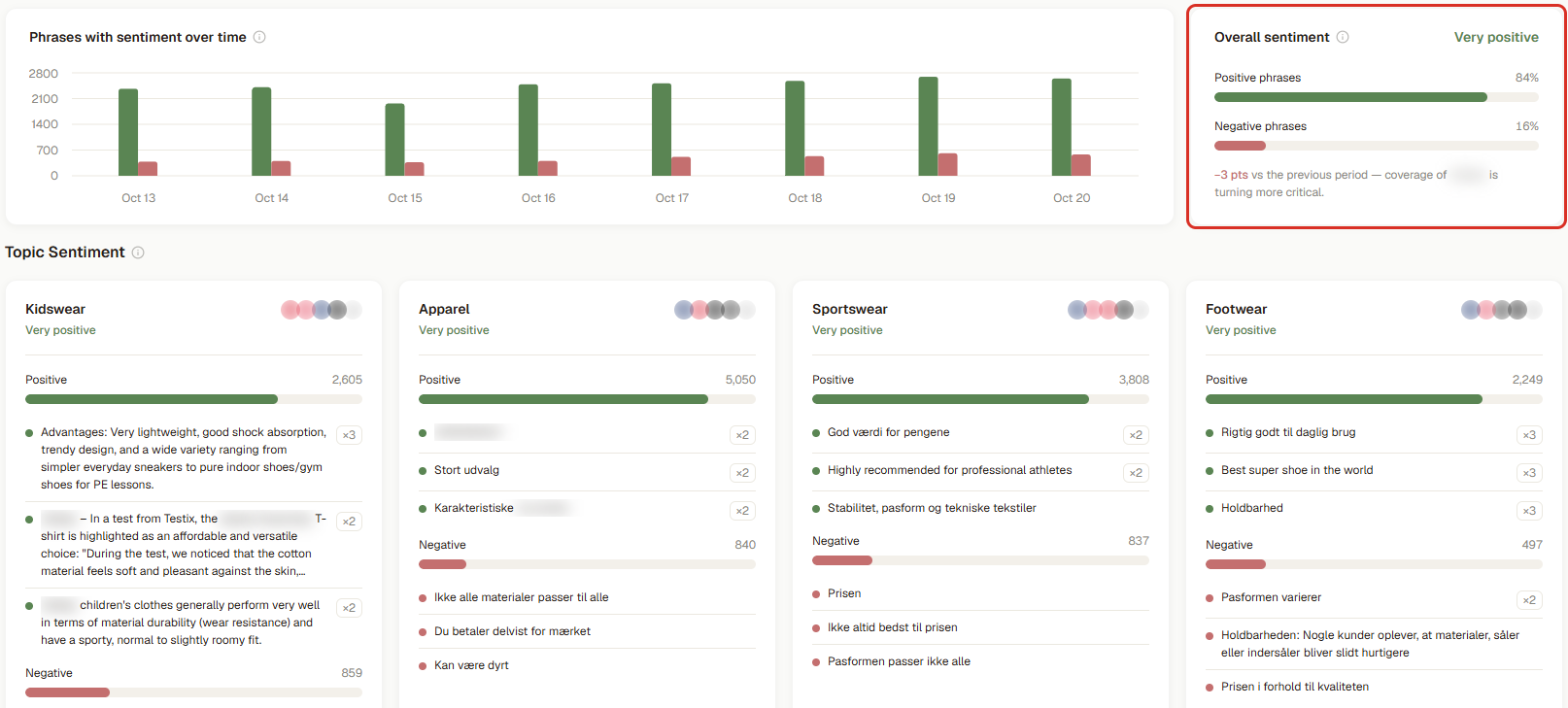Select the Kidswear Positive 2,605 bar
The image size is (1568, 708).
click(194, 399)
